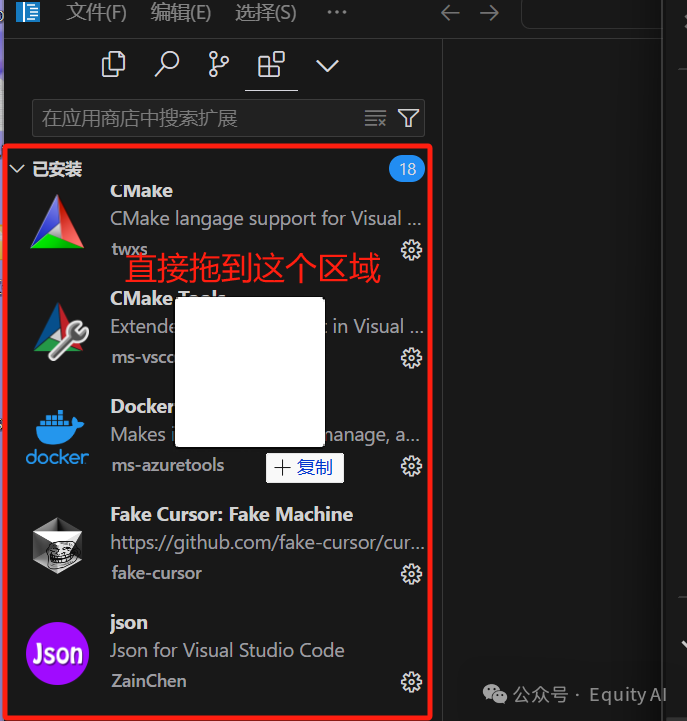Click the manage gear for CMake
The height and width of the screenshot is (721, 687).
pos(411,250)
